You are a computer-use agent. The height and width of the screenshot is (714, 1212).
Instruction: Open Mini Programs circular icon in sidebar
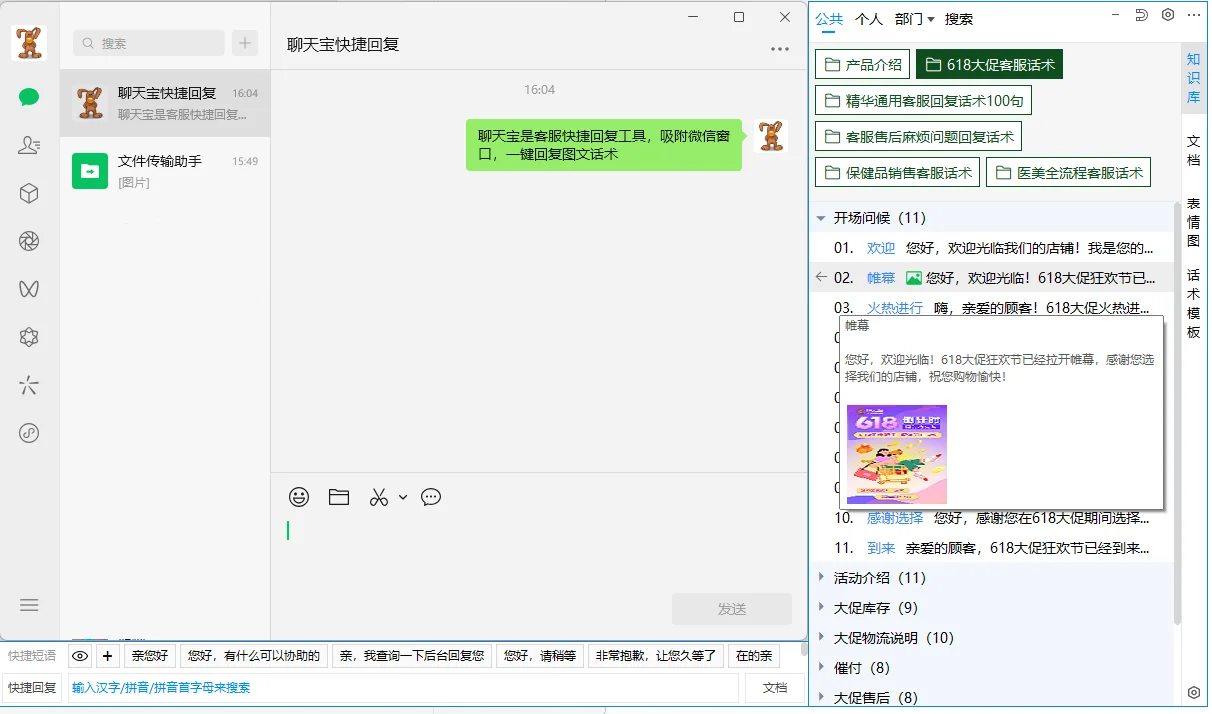pyautogui.click(x=29, y=433)
